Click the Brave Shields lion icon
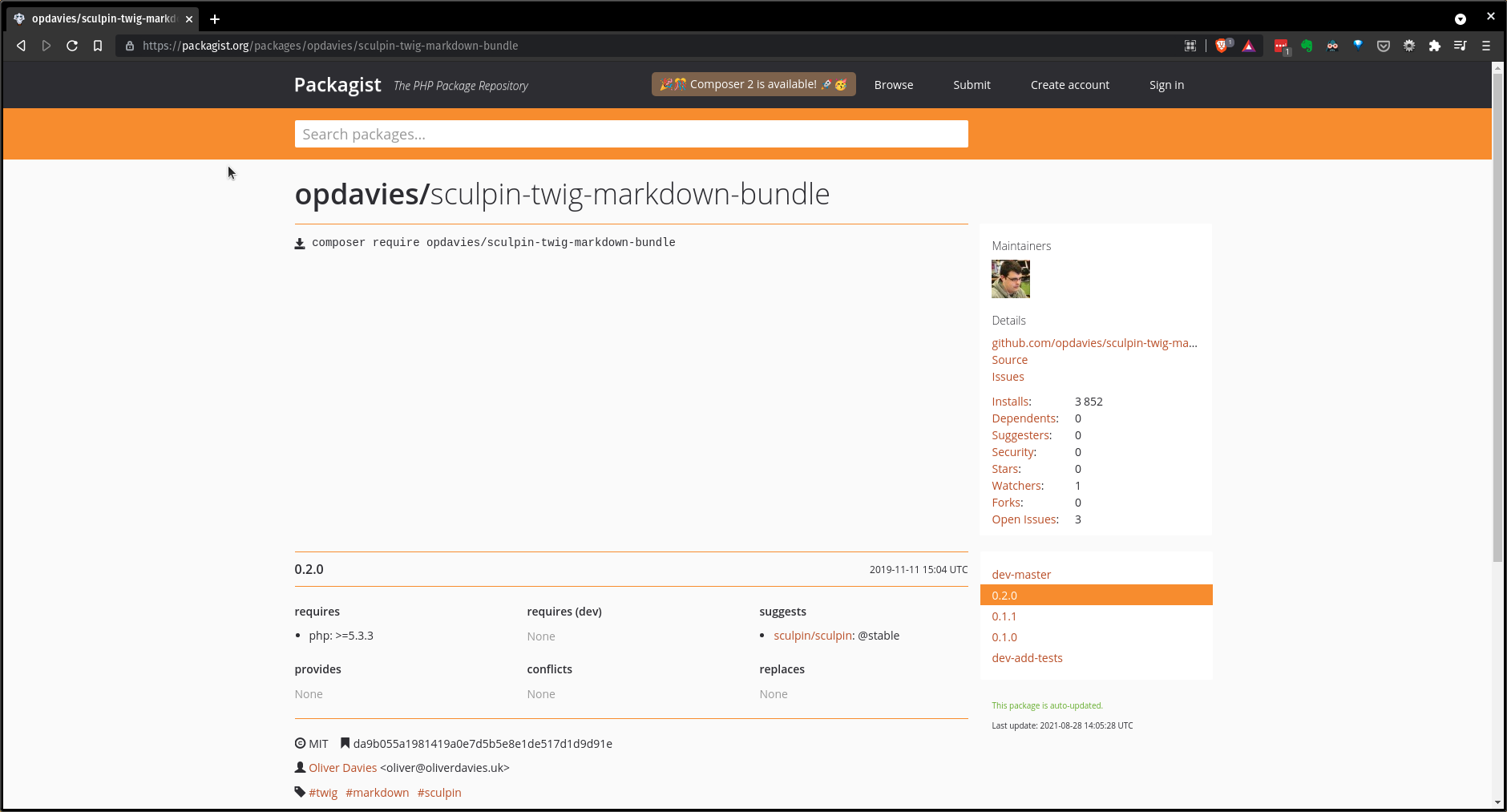 click(1222, 46)
